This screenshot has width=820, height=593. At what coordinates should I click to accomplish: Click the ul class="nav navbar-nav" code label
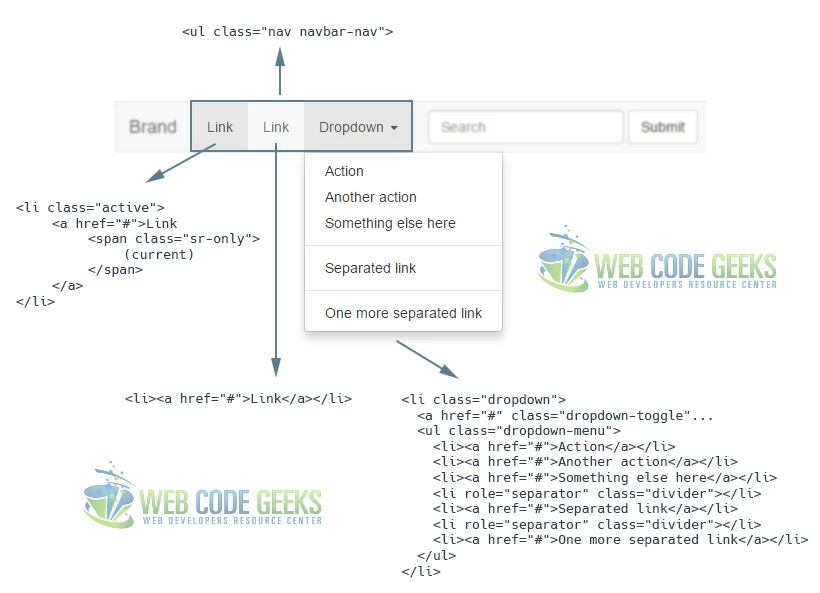[288, 32]
